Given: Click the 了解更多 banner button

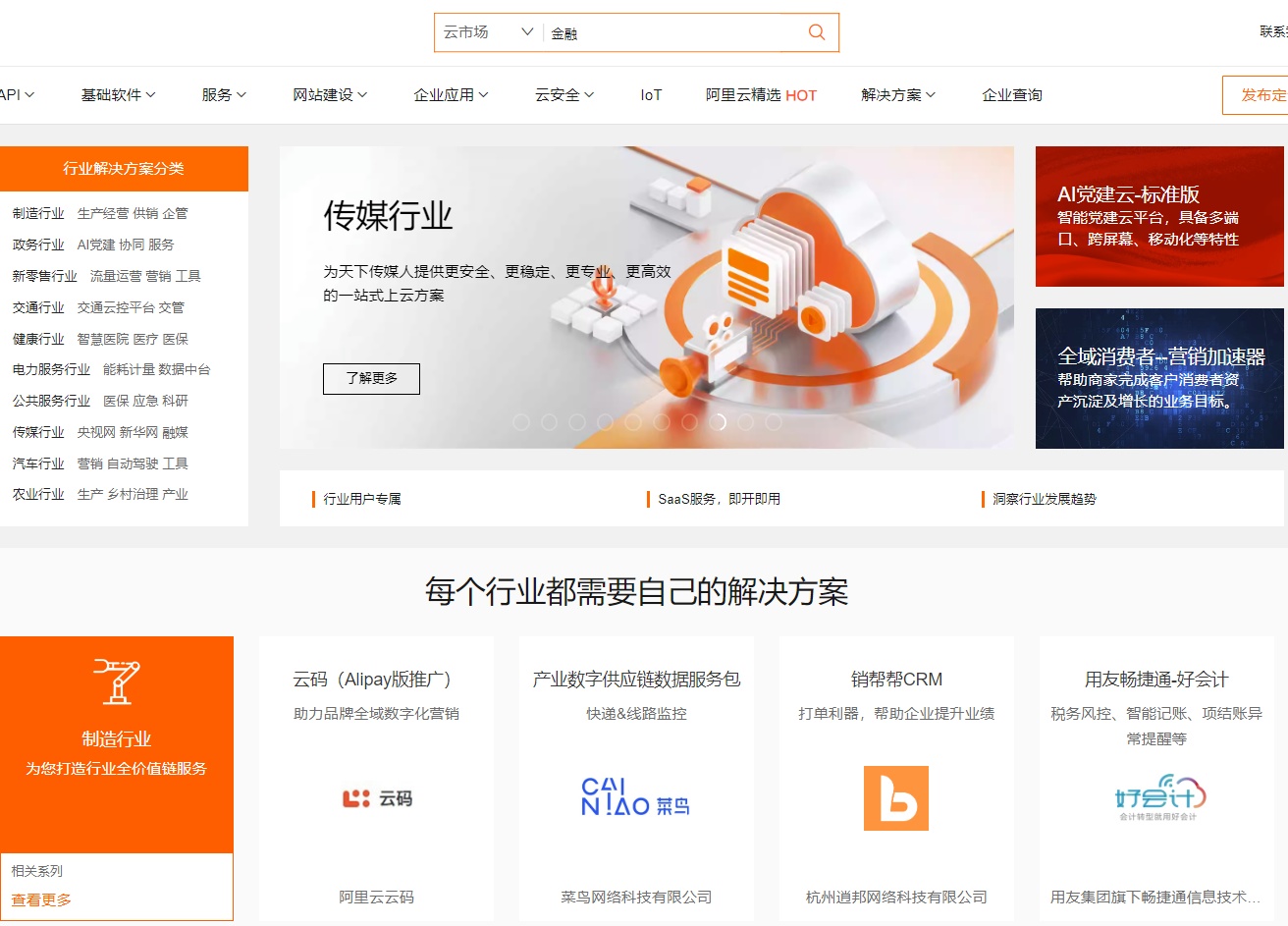Looking at the screenshot, I should tap(371, 378).
